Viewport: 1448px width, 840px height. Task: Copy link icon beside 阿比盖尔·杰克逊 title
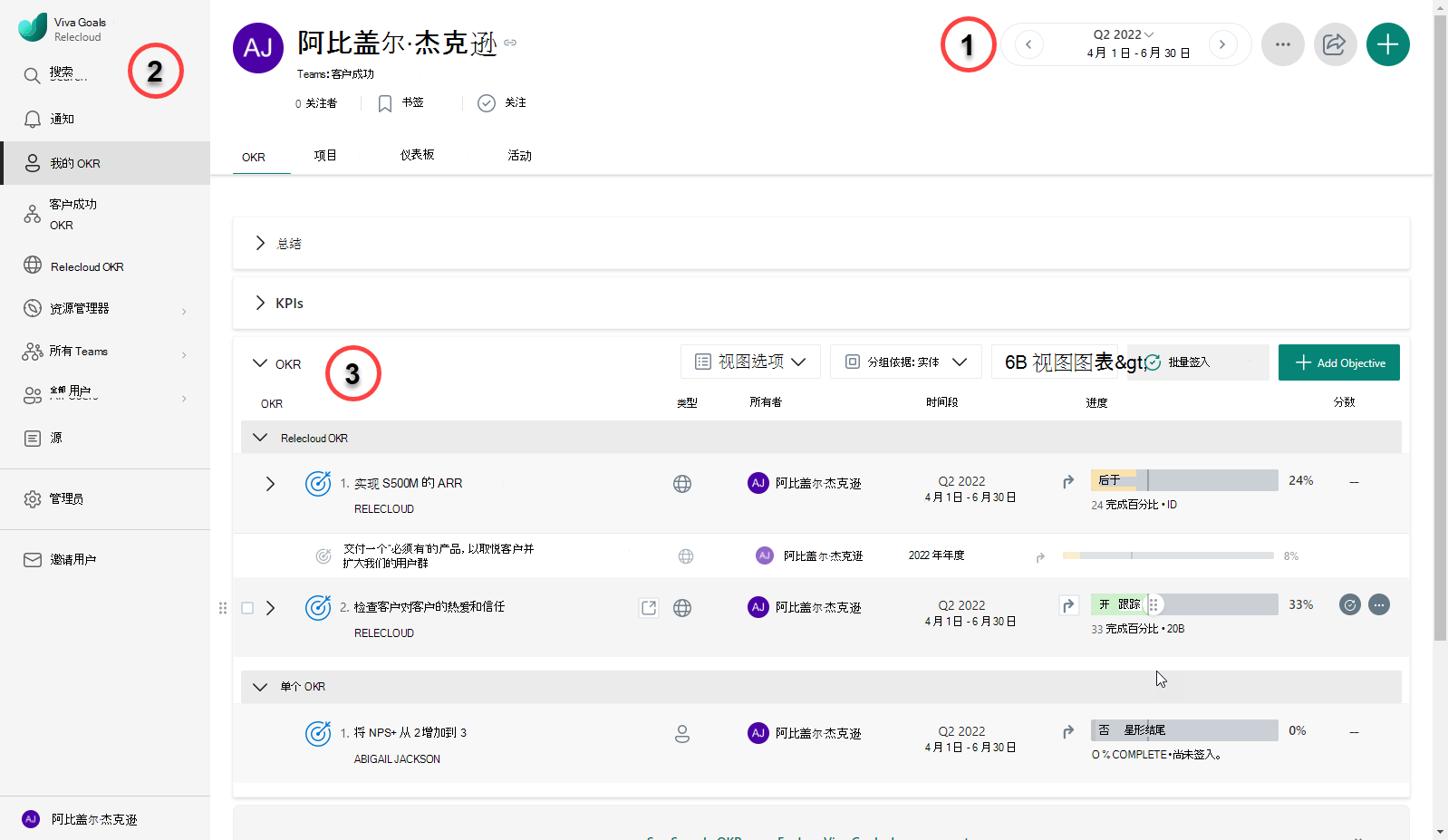tap(510, 43)
